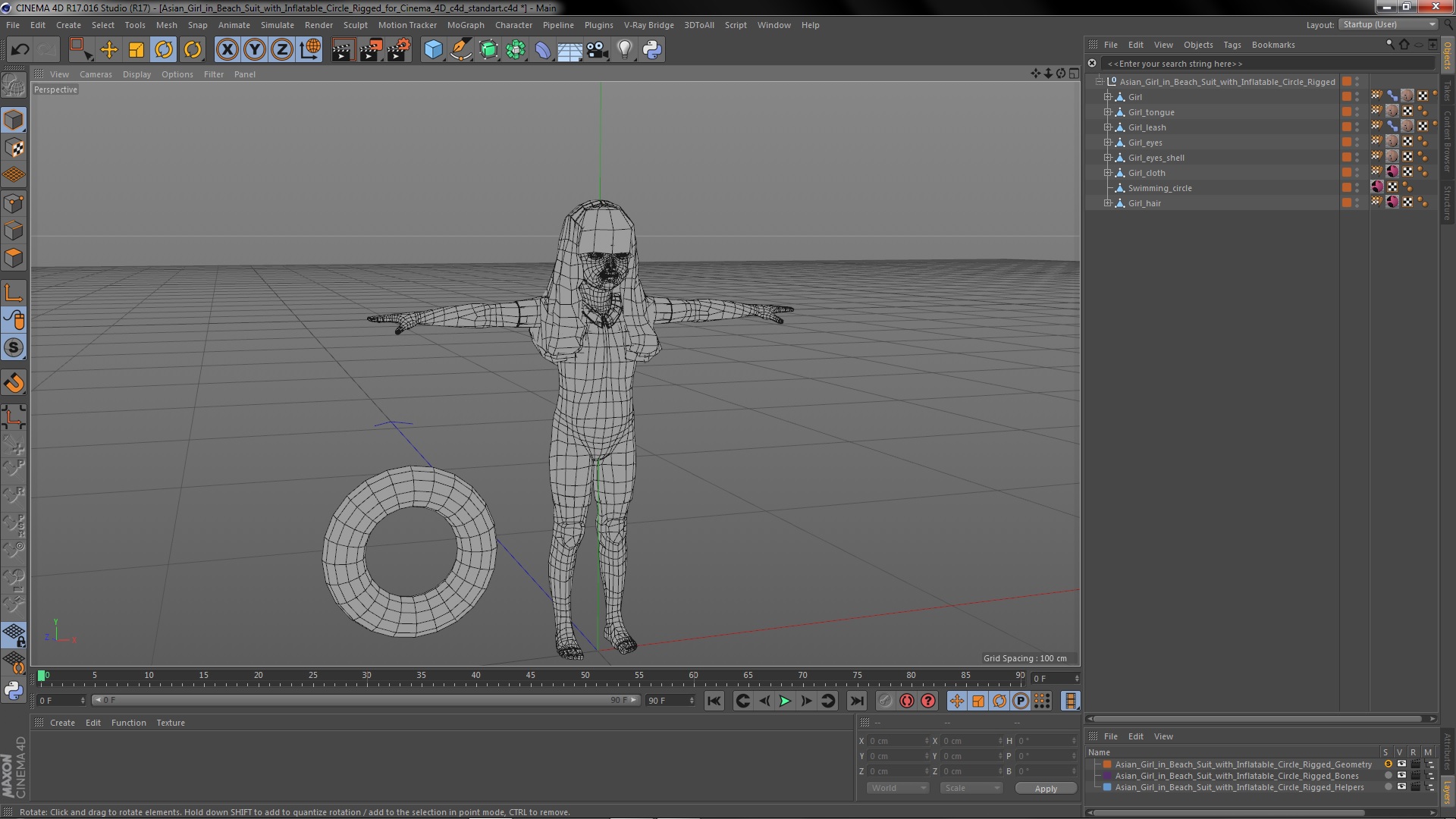The height and width of the screenshot is (819, 1456).
Task: Collapse the Asian_Girl root null object
Action: (1099, 81)
